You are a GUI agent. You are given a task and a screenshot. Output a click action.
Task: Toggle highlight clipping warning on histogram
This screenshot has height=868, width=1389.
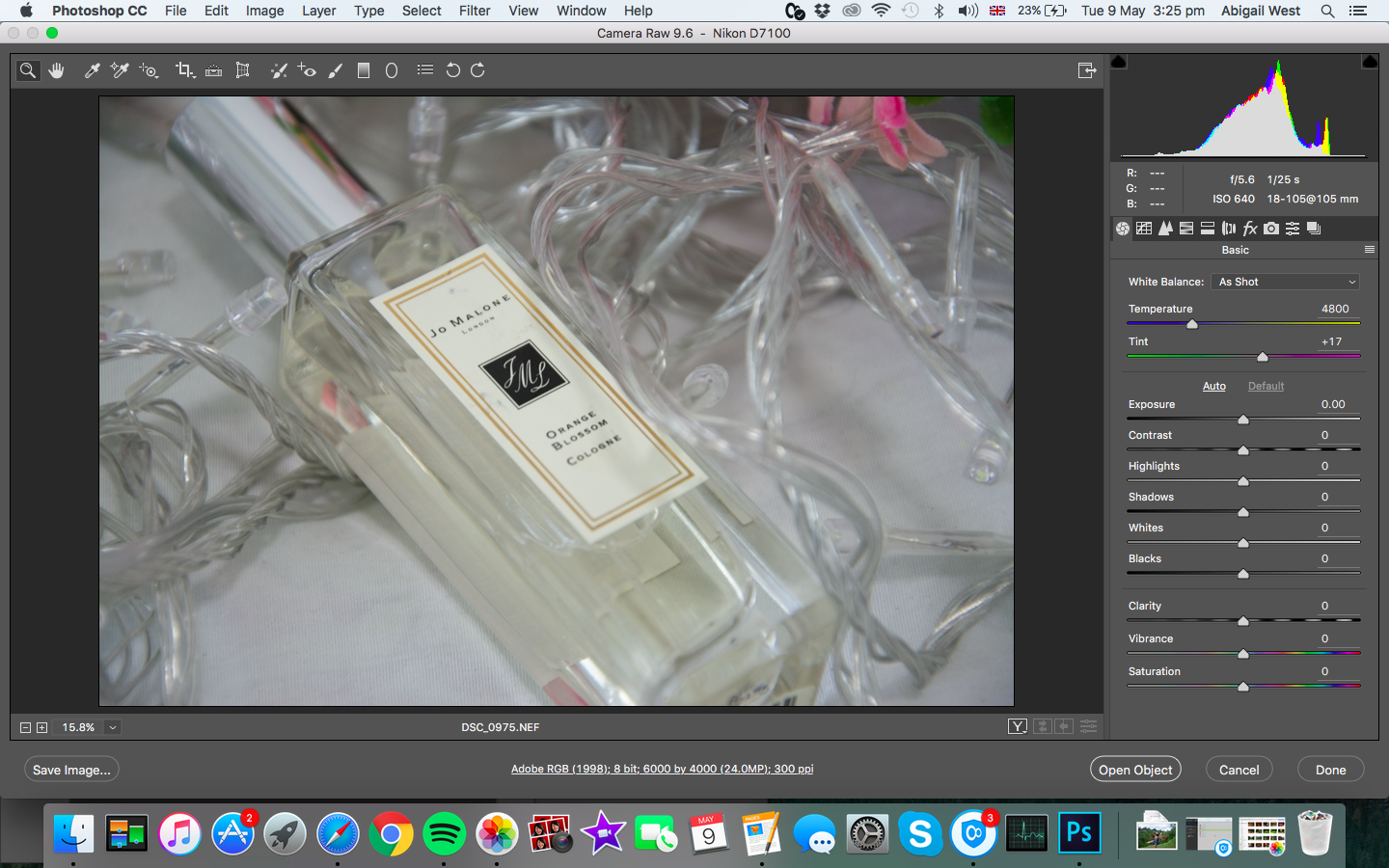1370,62
